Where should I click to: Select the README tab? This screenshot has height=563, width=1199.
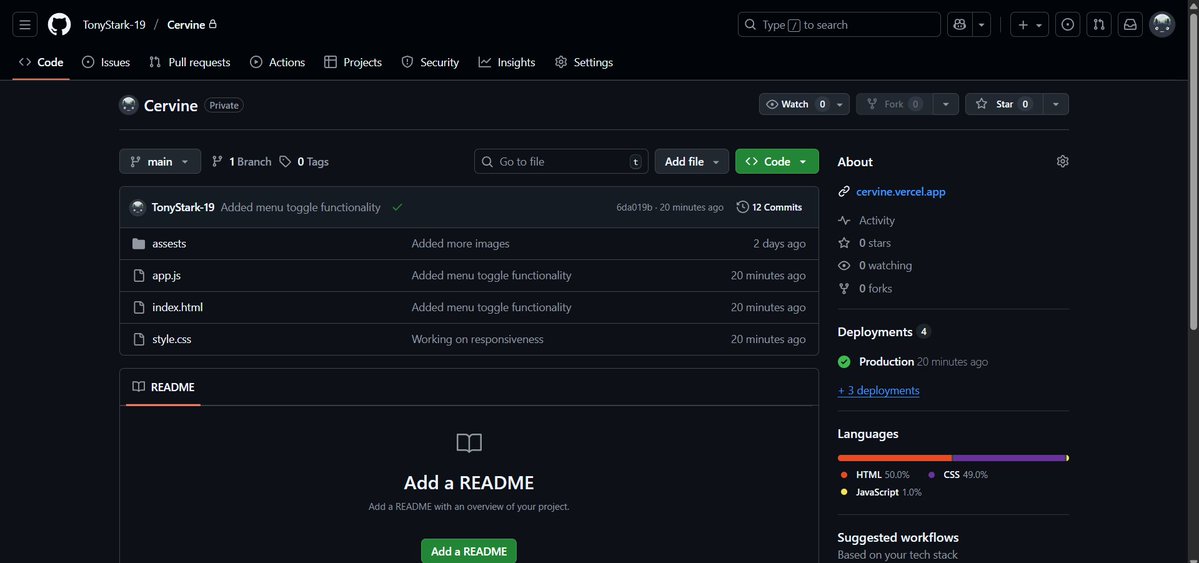pyautogui.click(x=164, y=387)
